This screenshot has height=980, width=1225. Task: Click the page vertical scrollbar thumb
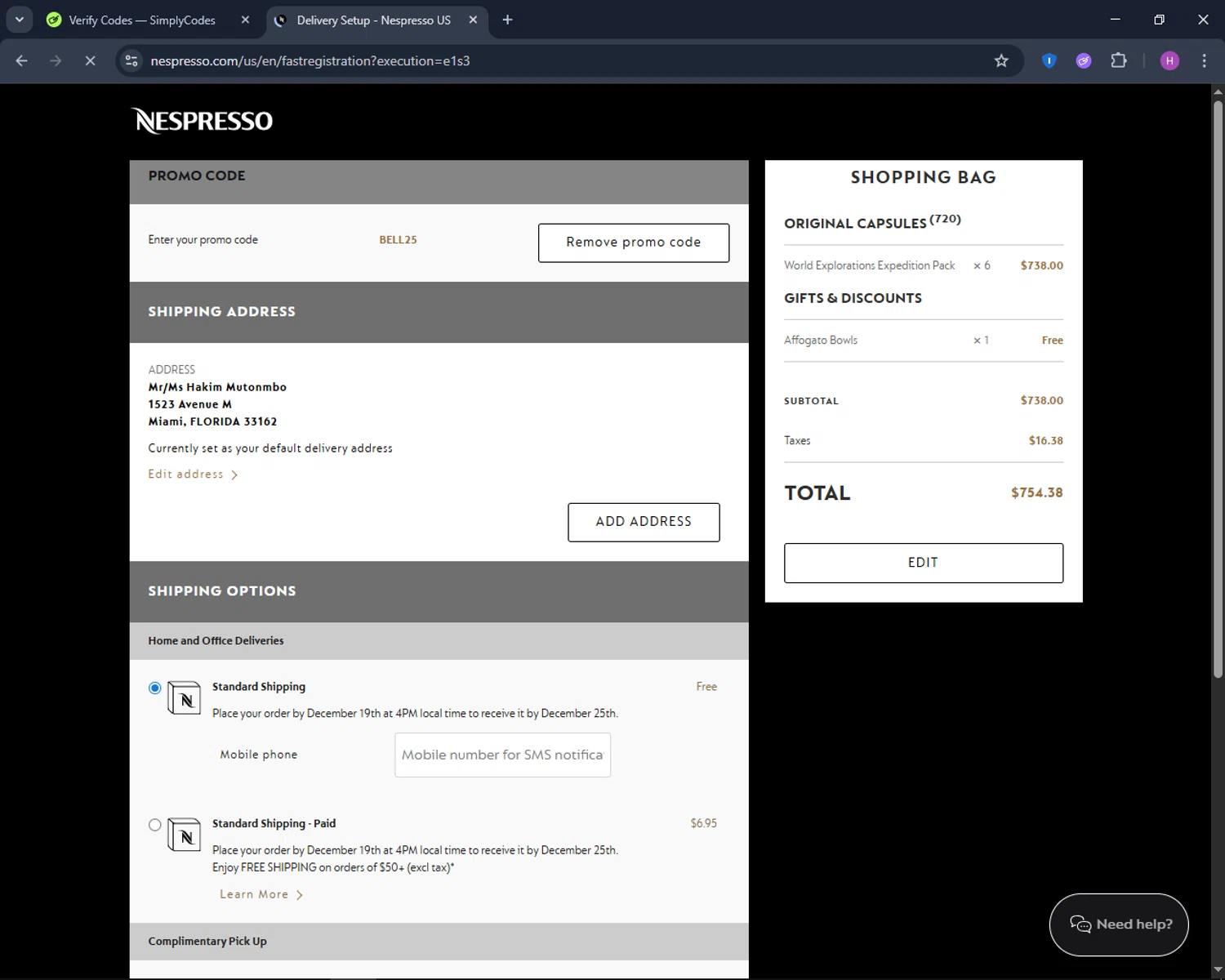pos(1218,388)
